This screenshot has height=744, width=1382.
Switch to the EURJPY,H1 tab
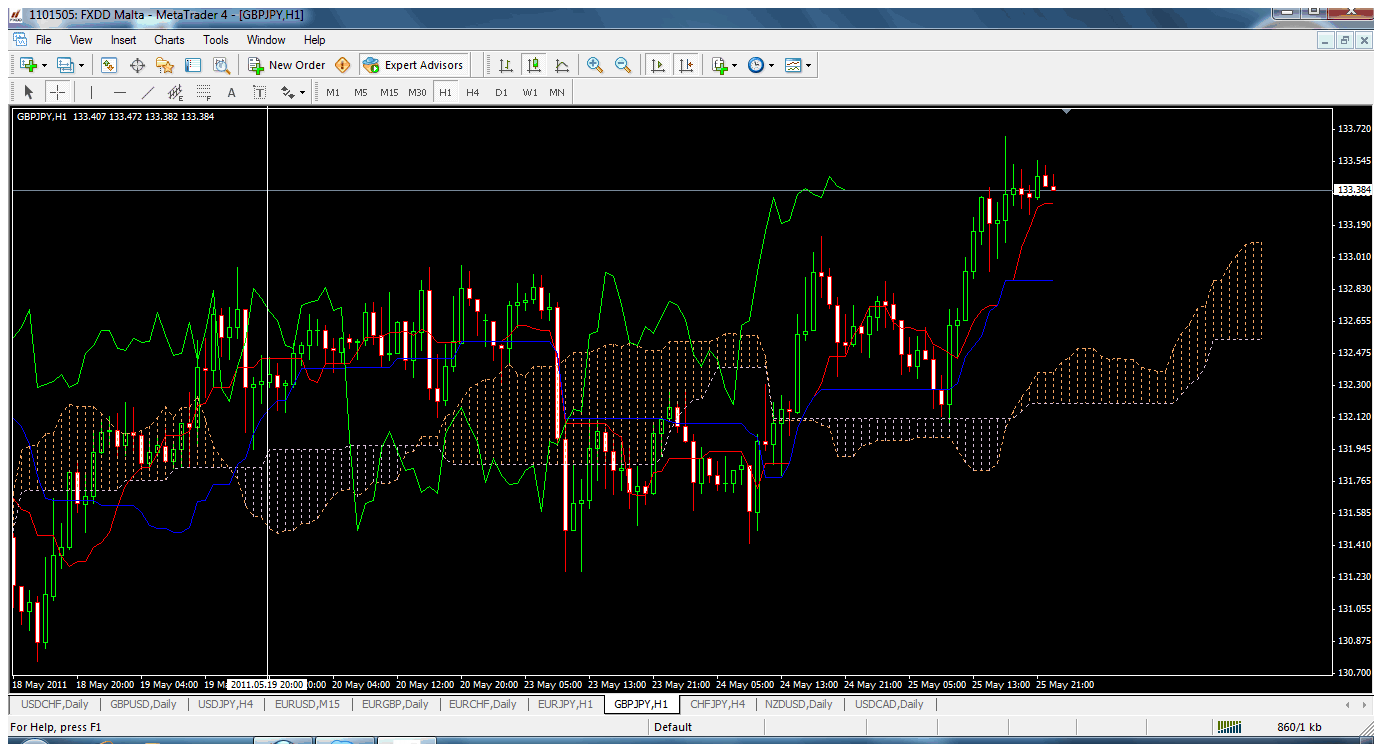tap(565, 704)
